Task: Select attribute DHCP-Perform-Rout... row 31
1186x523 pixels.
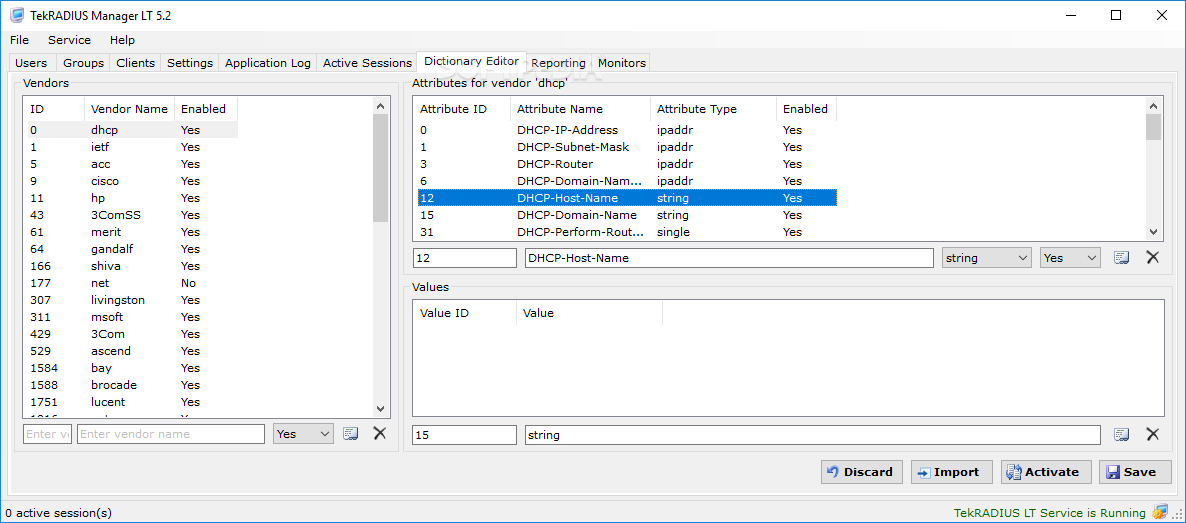Action: pyautogui.click(x=627, y=232)
